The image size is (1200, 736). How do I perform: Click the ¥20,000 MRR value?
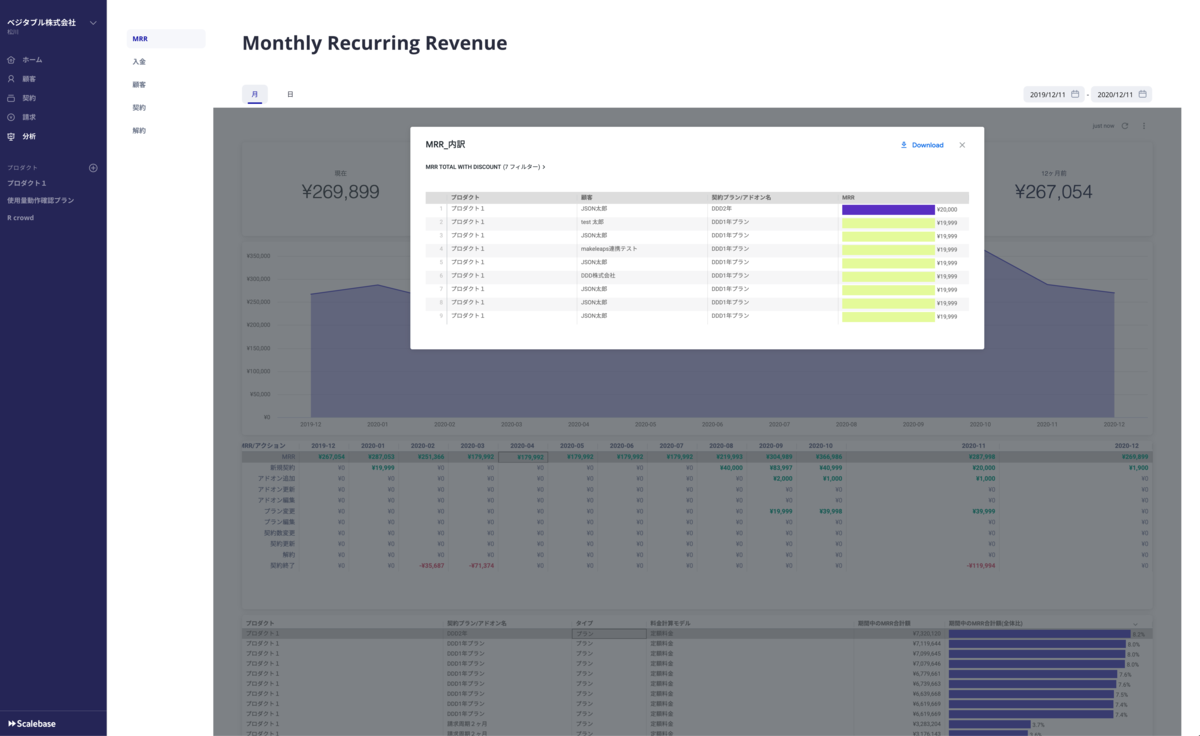[947, 210]
